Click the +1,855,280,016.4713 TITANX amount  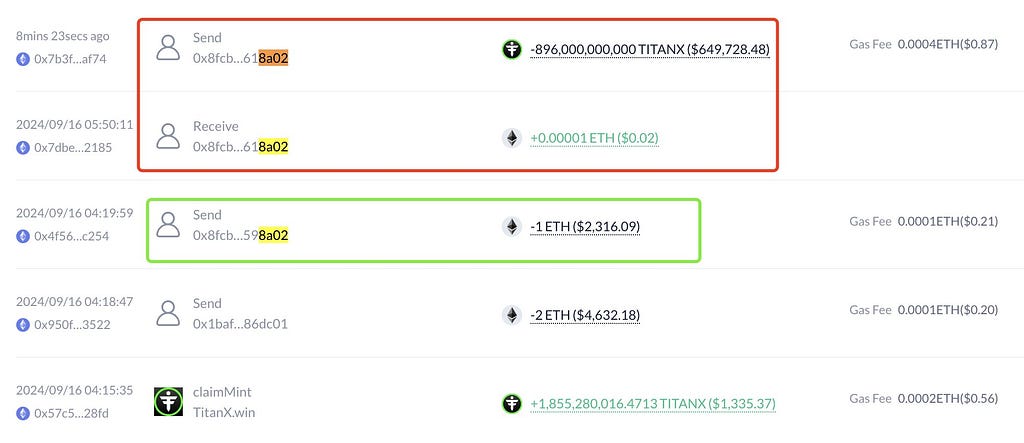[x=653, y=404]
